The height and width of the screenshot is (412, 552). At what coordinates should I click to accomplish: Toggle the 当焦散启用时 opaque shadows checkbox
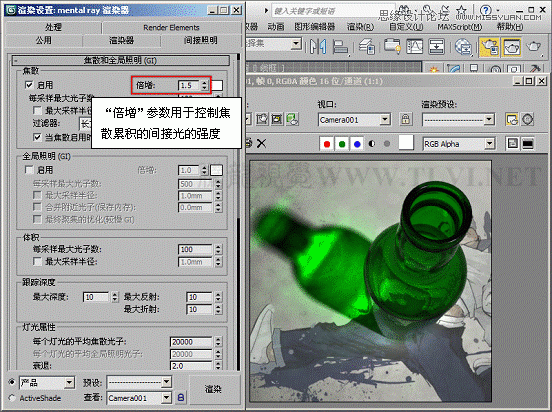(x=37, y=137)
